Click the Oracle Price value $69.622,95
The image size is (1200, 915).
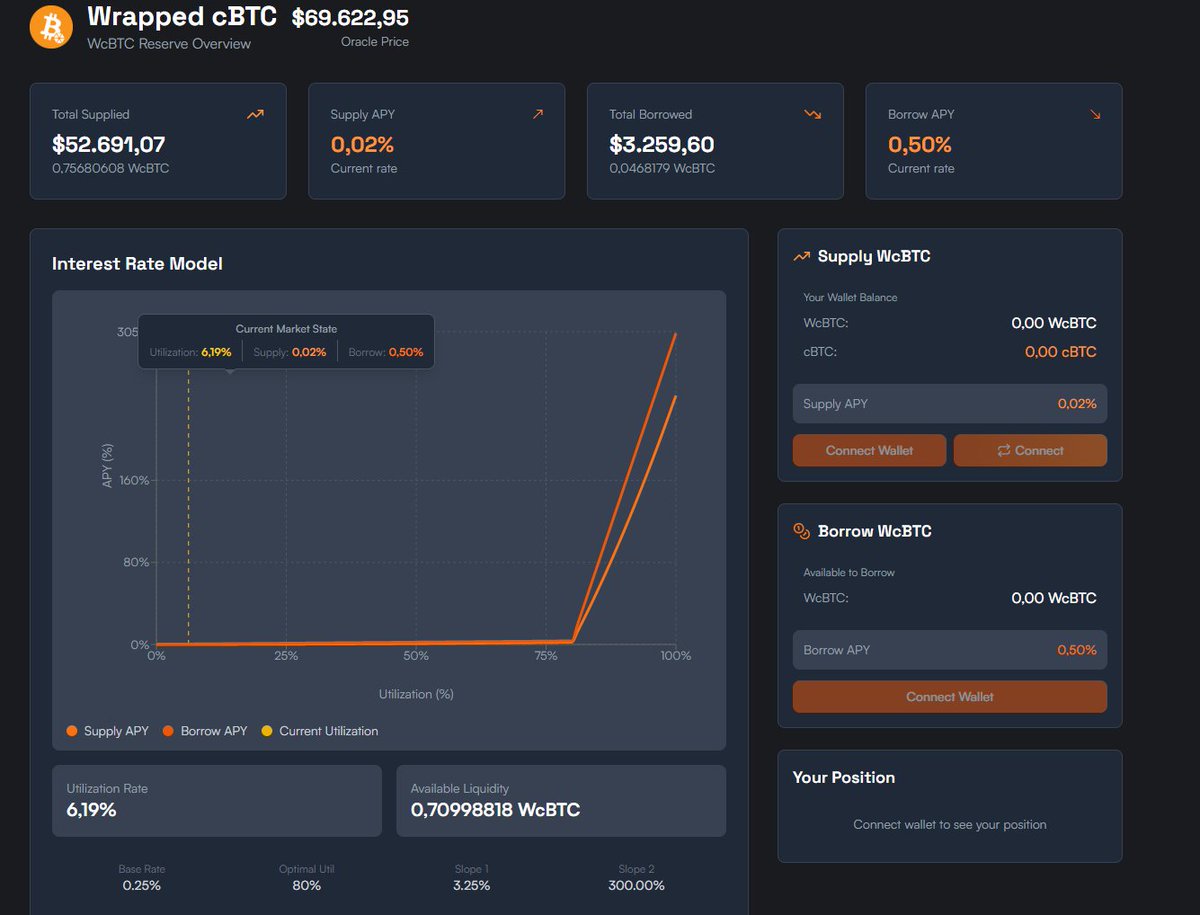(x=349, y=17)
